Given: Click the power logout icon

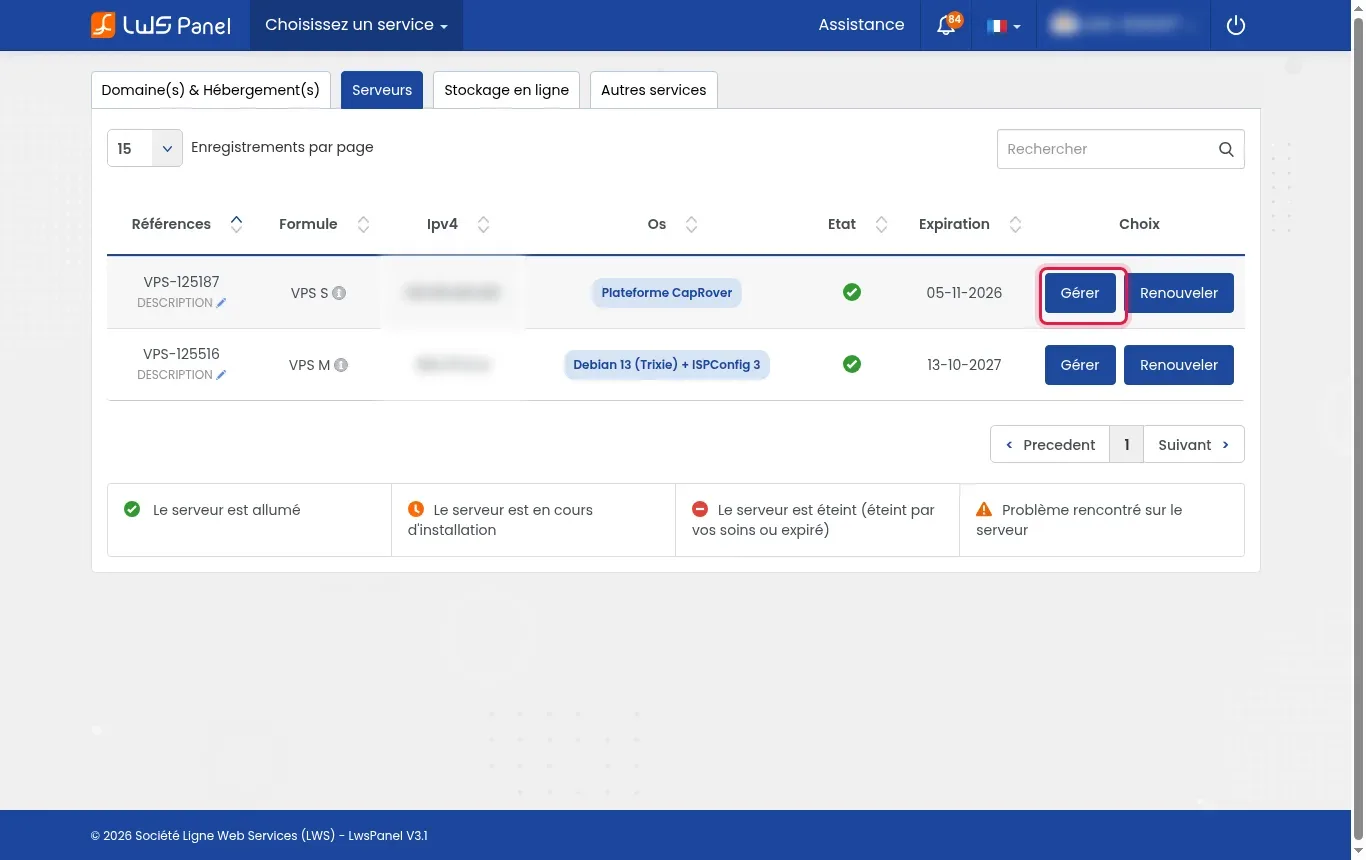Looking at the screenshot, I should (1236, 25).
